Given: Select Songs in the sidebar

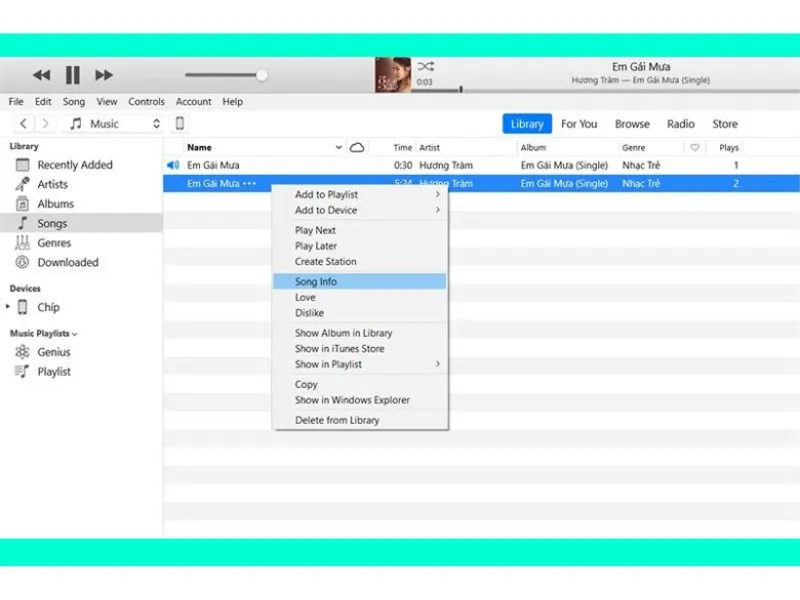Looking at the screenshot, I should pyautogui.click(x=82, y=223).
